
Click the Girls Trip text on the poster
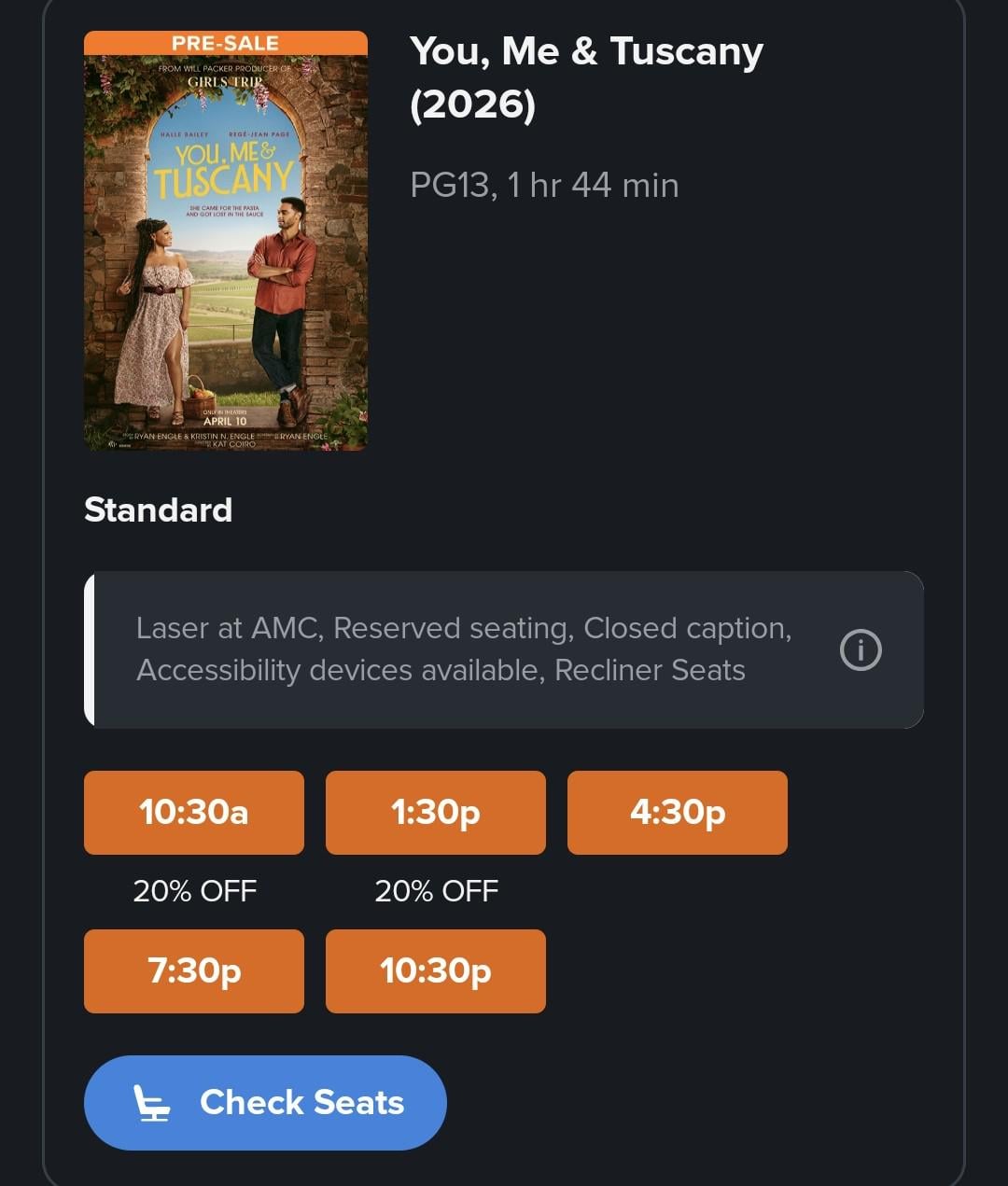[x=226, y=81]
